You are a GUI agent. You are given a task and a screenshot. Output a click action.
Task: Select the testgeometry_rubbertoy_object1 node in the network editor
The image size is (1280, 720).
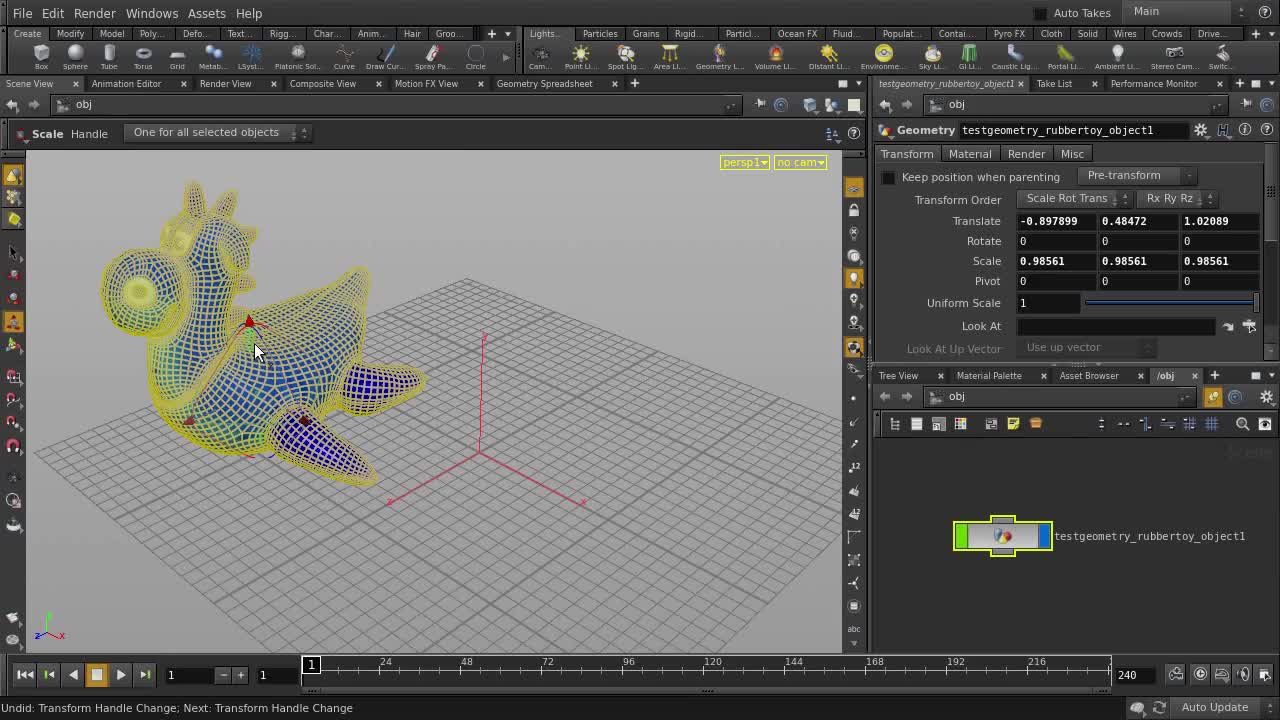coord(1002,536)
